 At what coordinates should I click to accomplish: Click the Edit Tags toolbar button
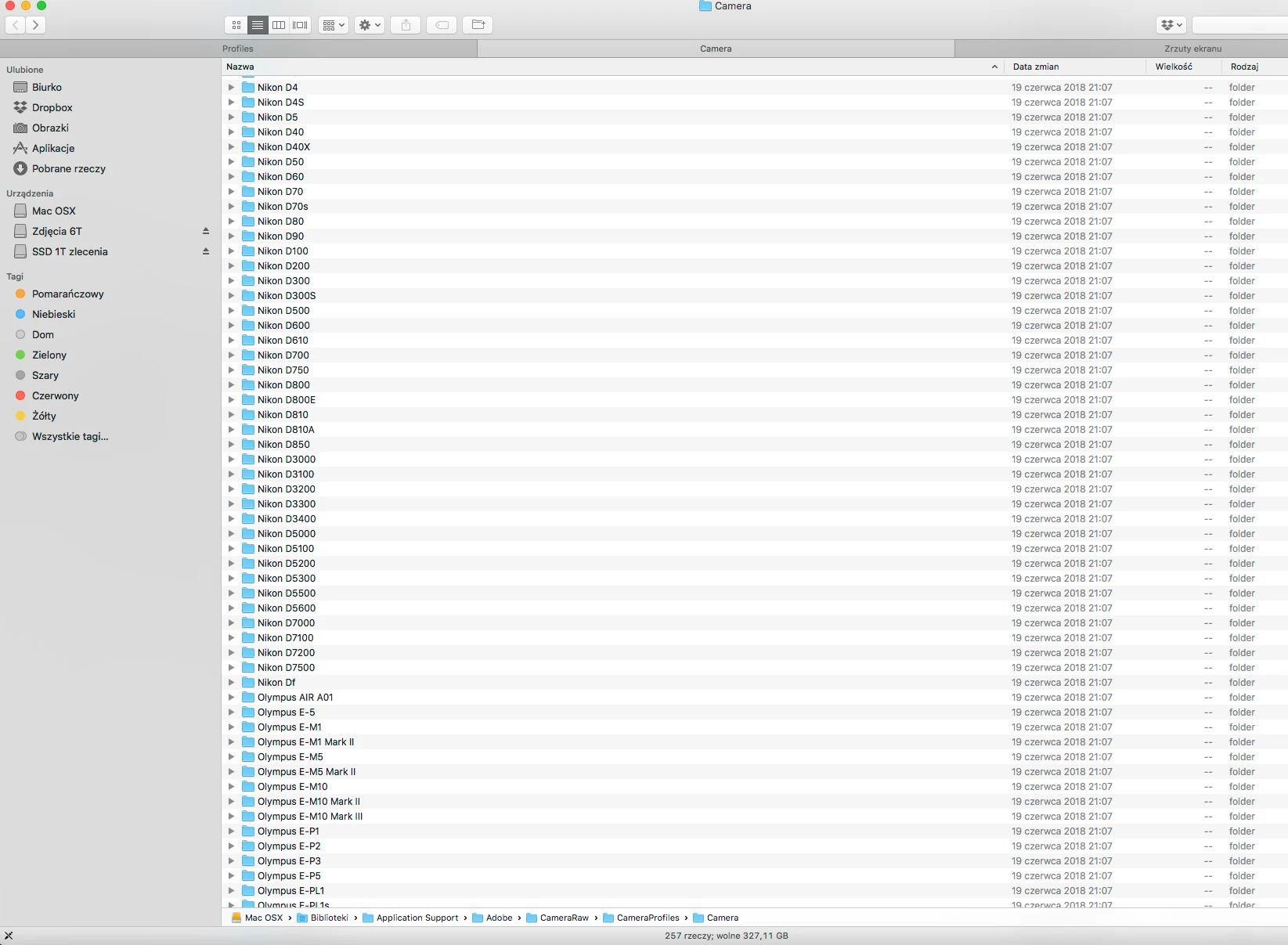coord(442,25)
